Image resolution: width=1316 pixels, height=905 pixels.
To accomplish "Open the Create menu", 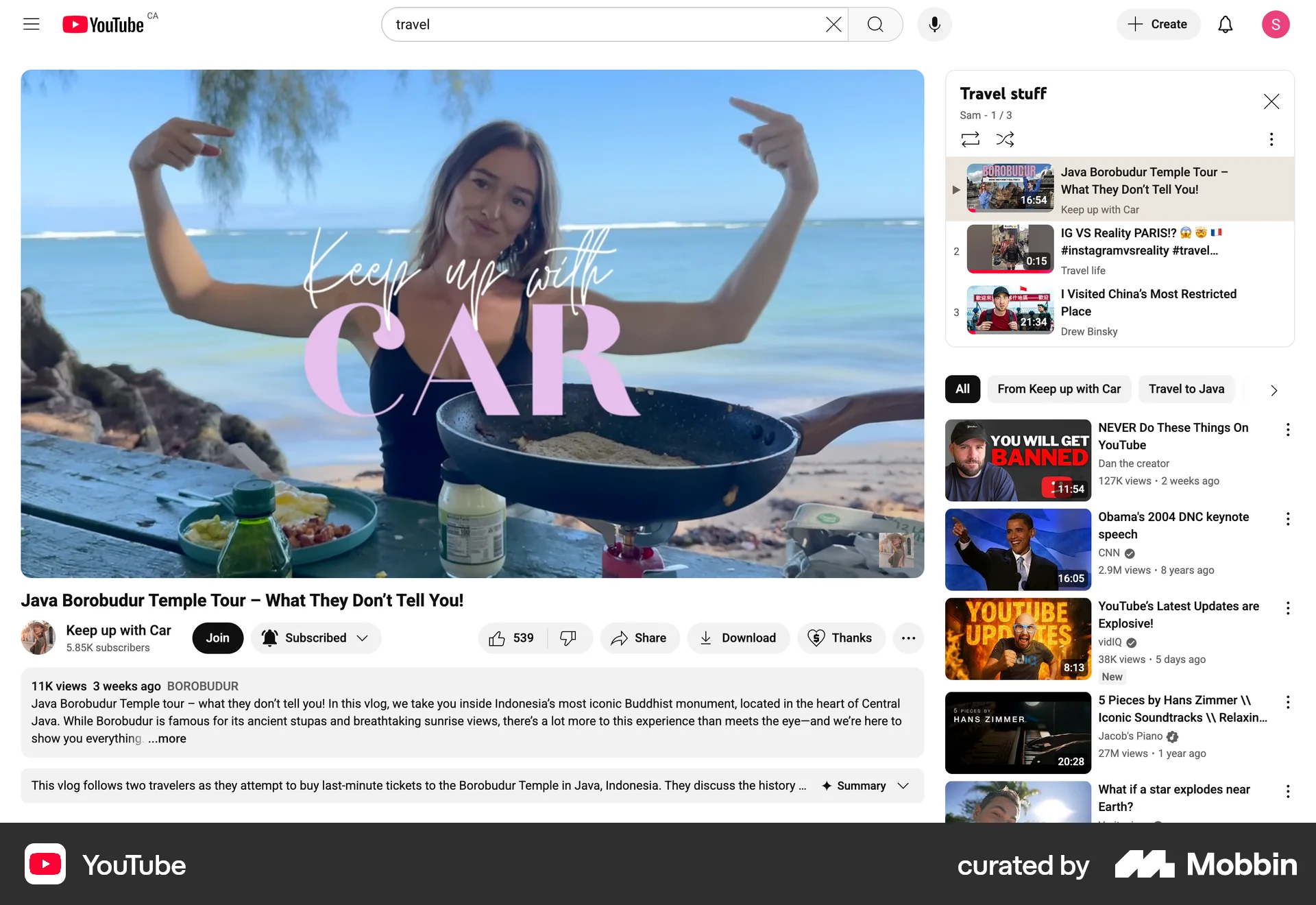I will point(1158,24).
